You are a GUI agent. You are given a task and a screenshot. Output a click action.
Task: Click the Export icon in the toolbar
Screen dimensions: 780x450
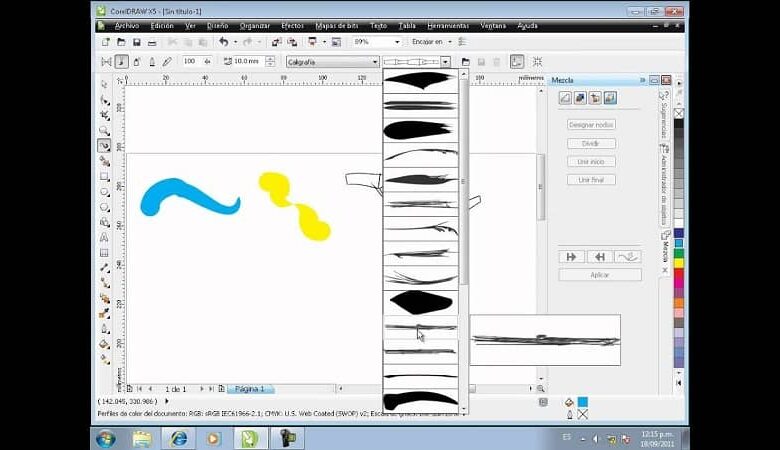(x=292, y=42)
